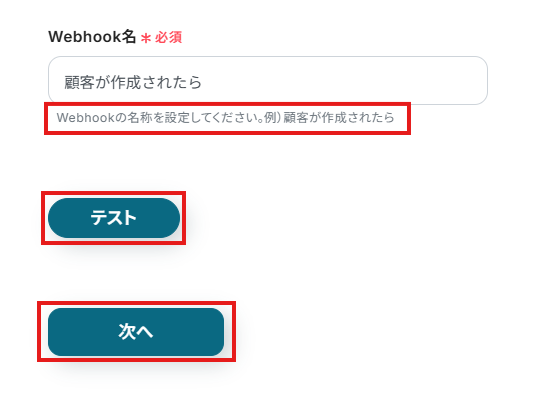548x408 pixels.
Task: Start the test using the teal テスト pill
Action: (114, 218)
